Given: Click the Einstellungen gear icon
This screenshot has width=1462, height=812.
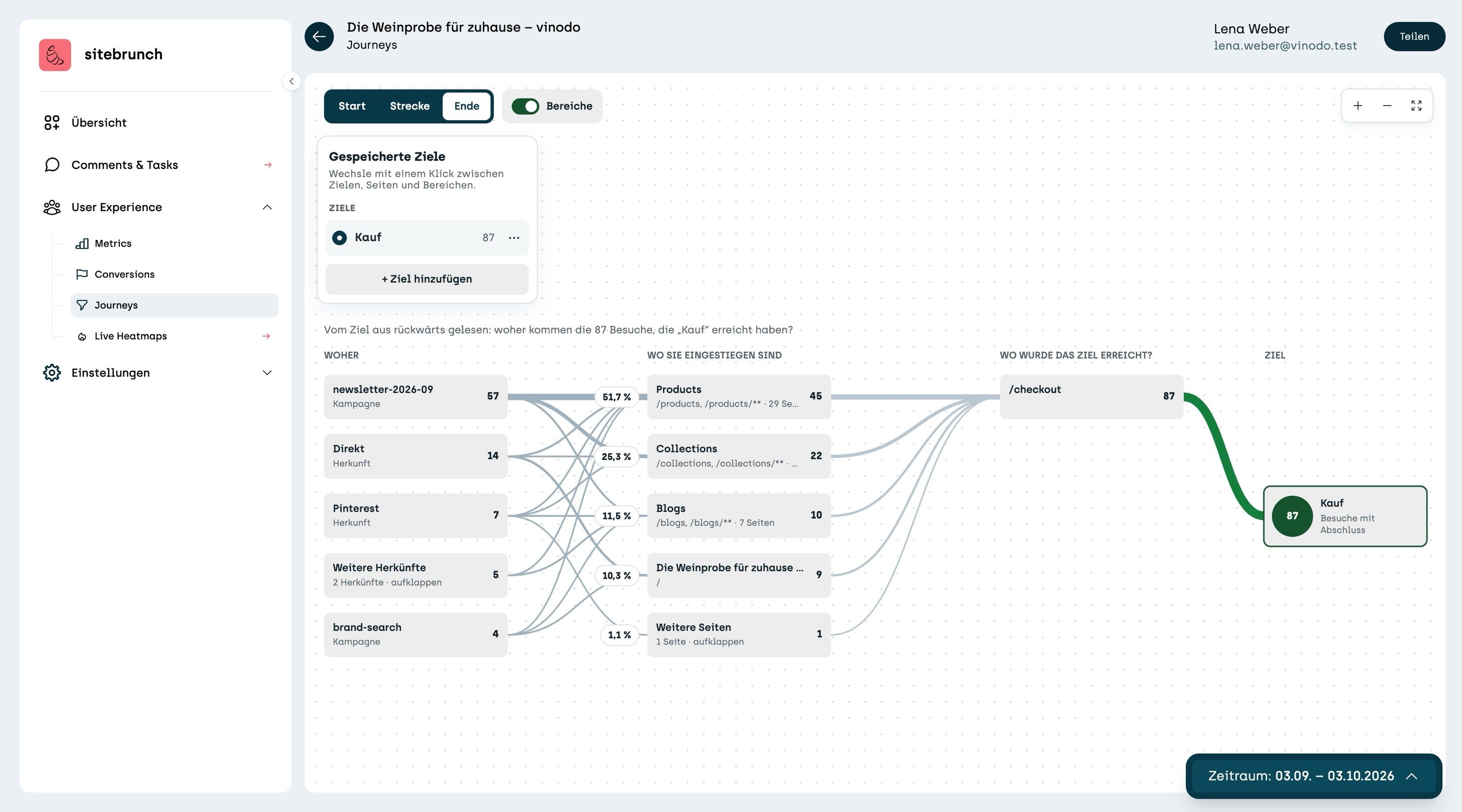Looking at the screenshot, I should (x=52, y=373).
